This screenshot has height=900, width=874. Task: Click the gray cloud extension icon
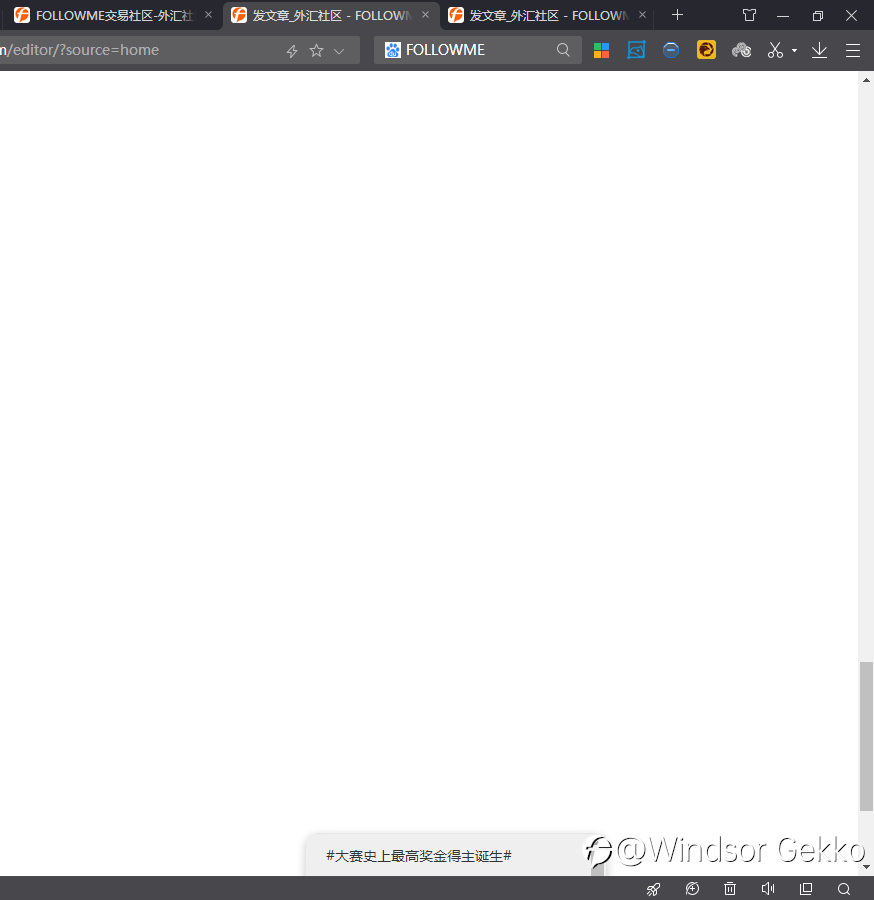741,51
